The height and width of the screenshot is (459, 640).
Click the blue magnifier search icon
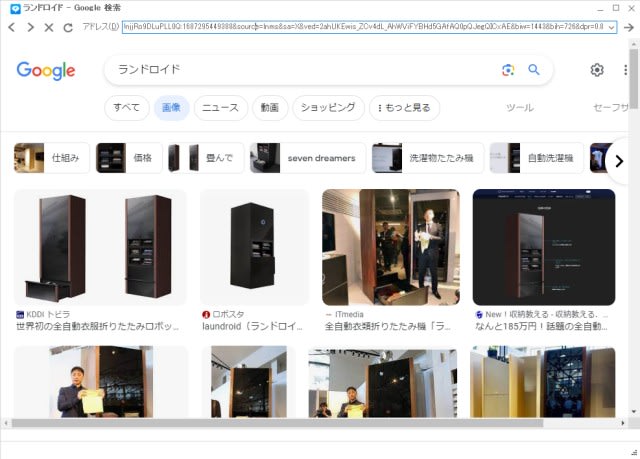click(x=533, y=70)
